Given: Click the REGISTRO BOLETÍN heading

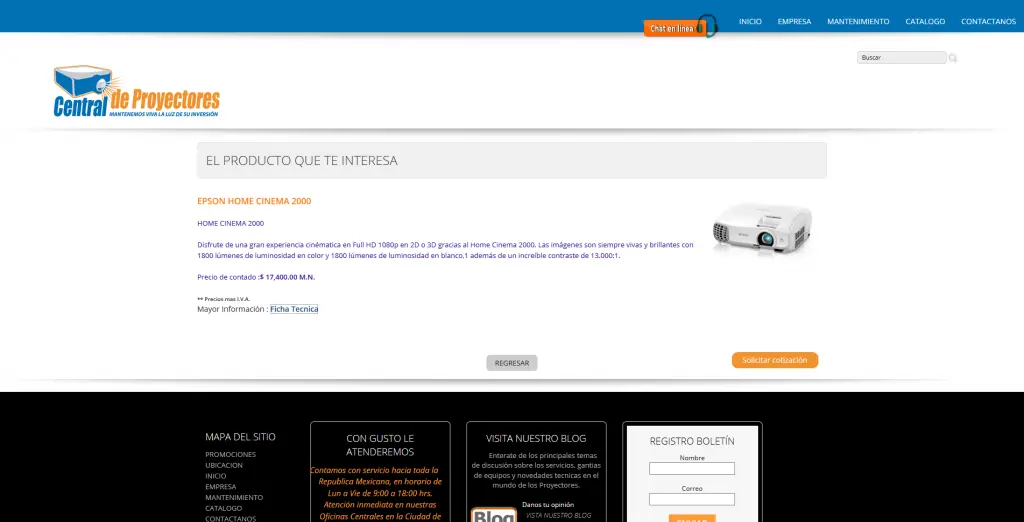Looking at the screenshot, I should (692, 441).
